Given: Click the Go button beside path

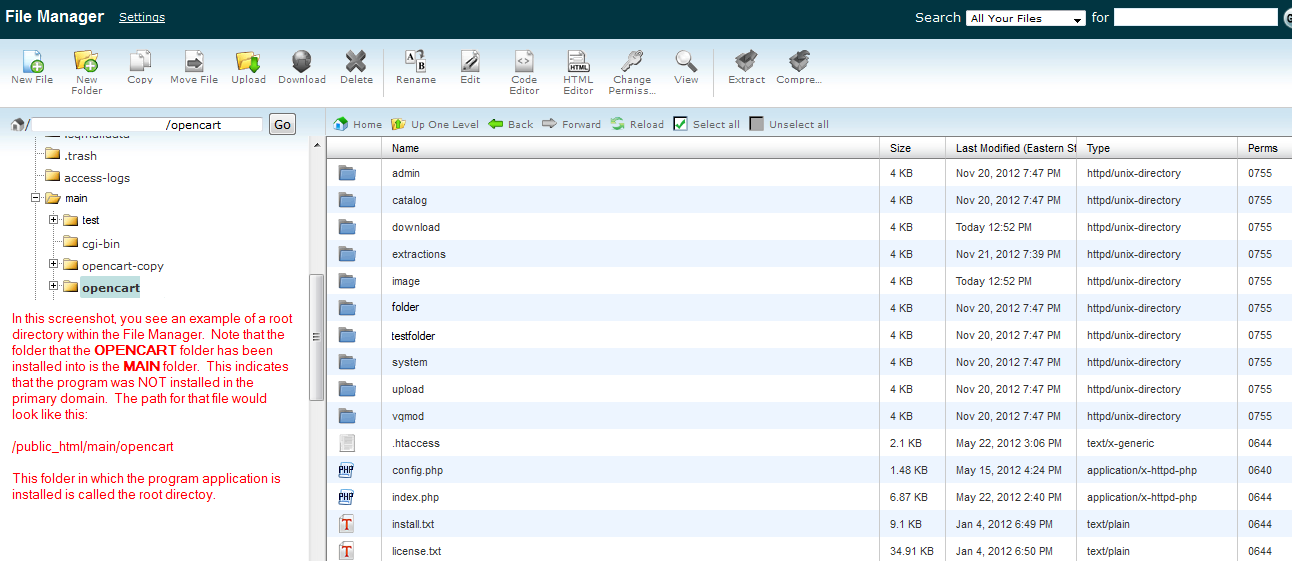Looking at the screenshot, I should click(x=283, y=124).
